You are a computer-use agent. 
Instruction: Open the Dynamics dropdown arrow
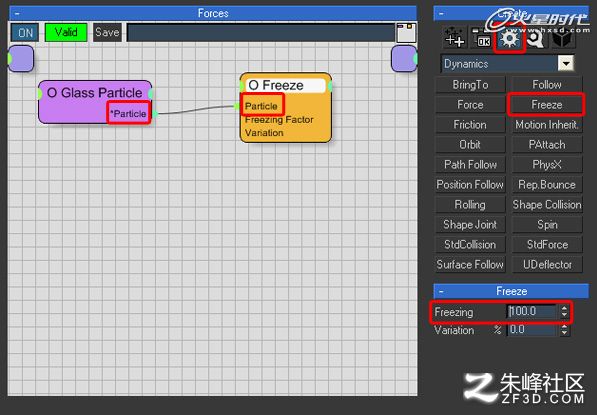[566, 63]
